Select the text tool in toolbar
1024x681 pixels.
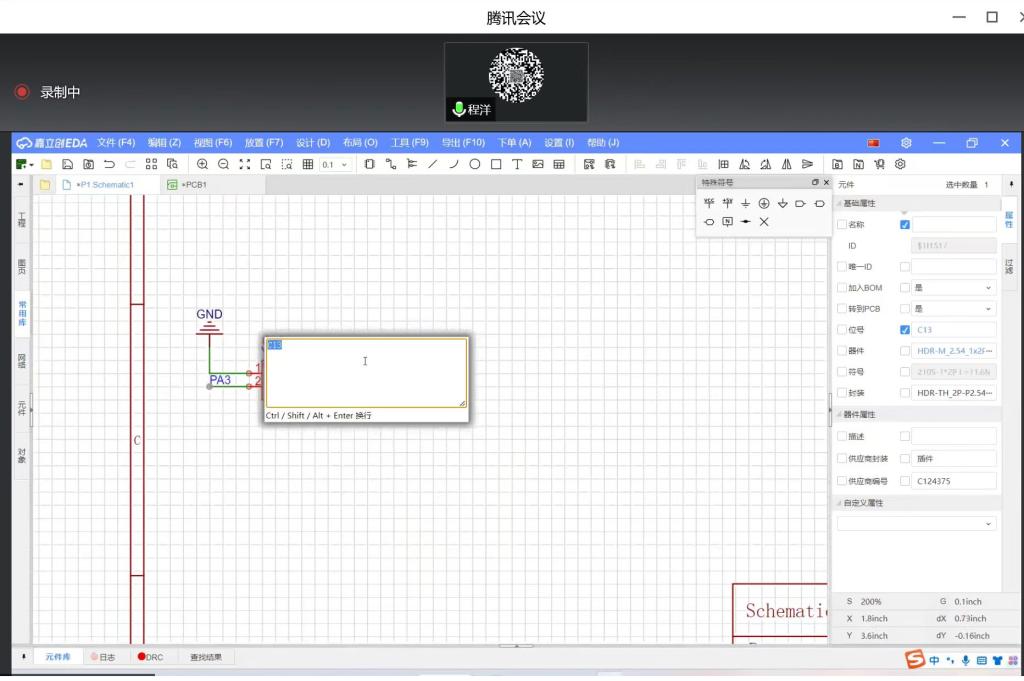click(517, 164)
